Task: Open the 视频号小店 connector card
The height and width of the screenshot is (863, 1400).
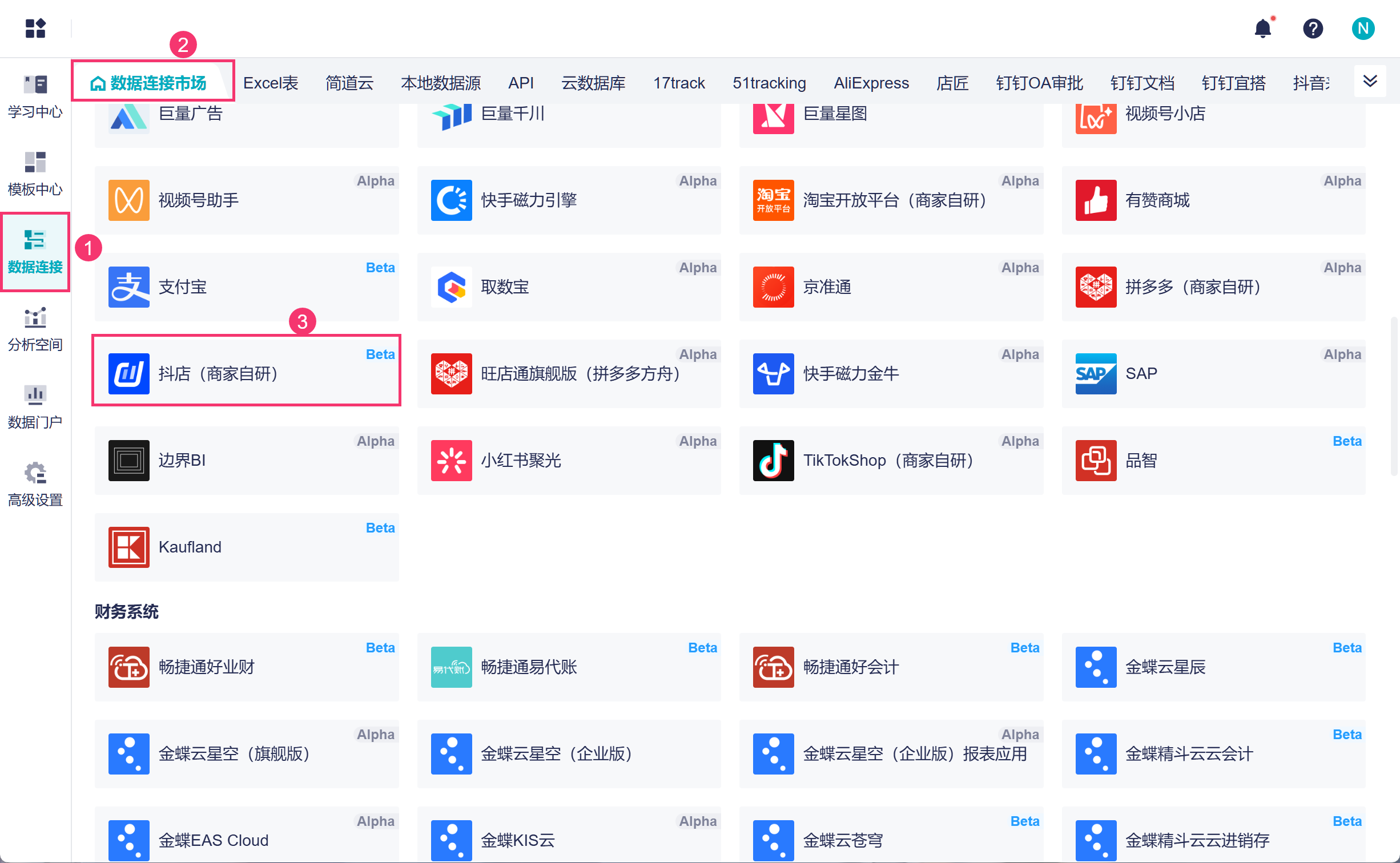Action: 1214,126
